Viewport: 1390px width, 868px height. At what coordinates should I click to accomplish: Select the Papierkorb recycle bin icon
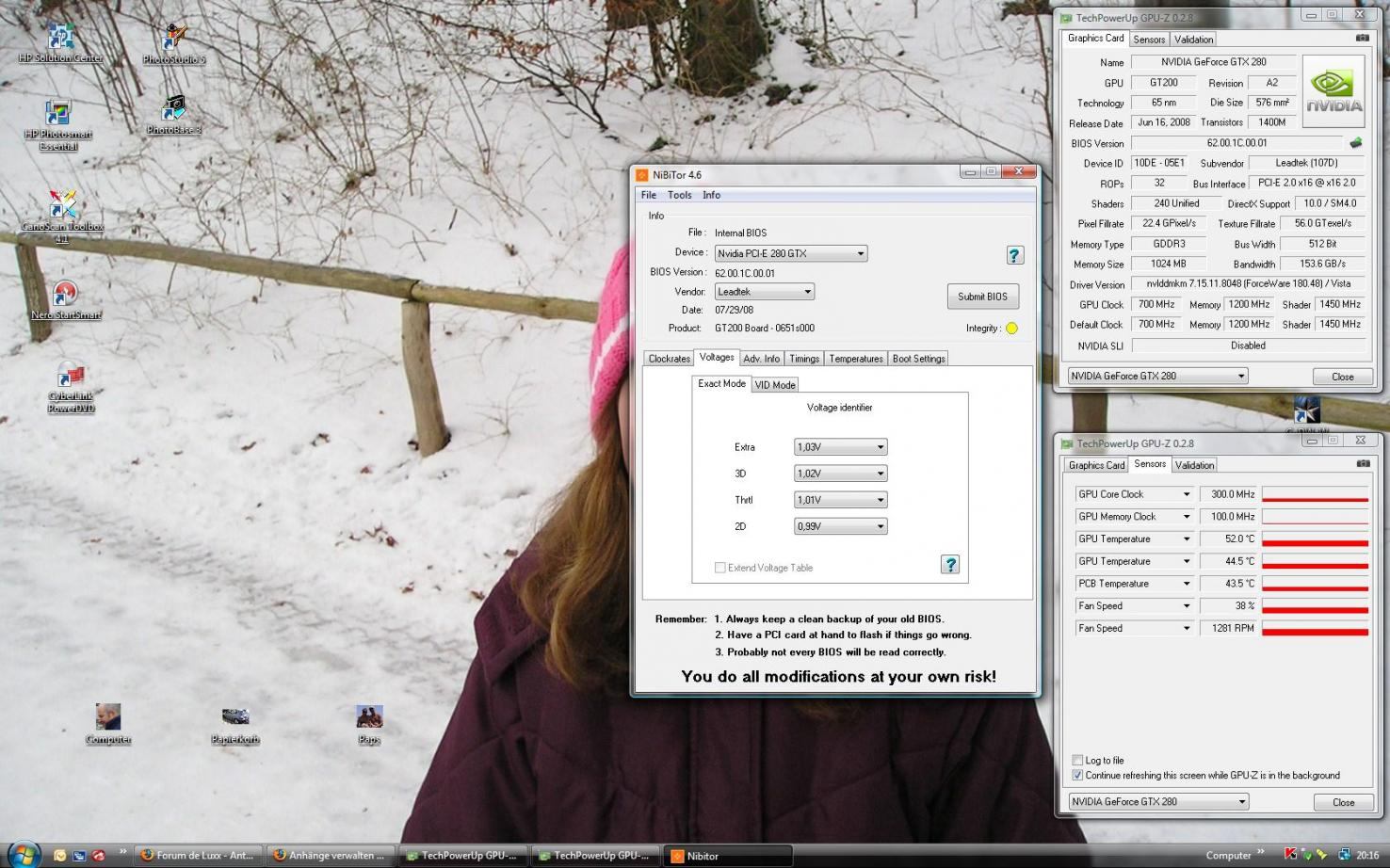pos(235,725)
